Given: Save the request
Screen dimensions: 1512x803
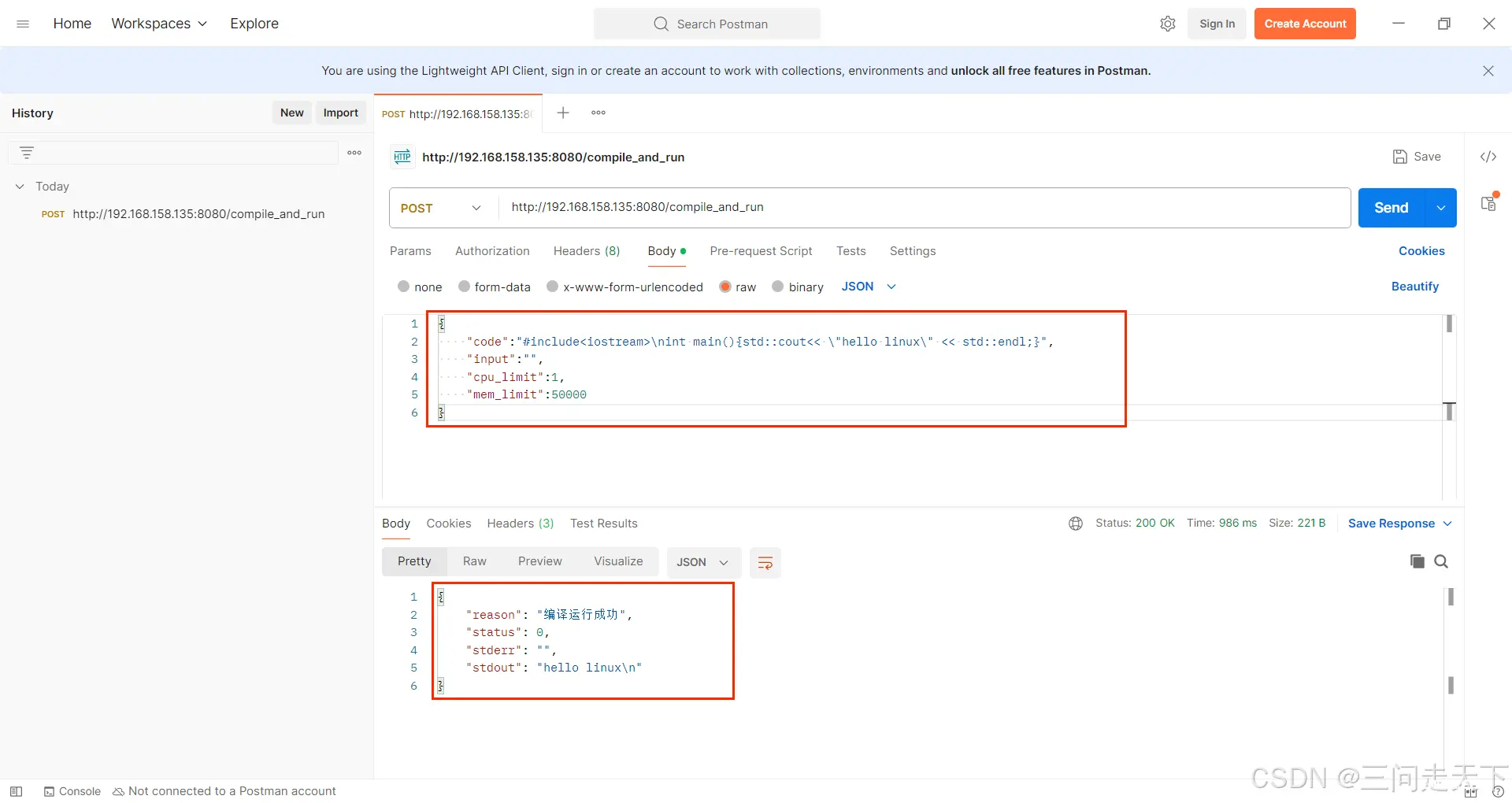Looking at the screenshot, I should [1417, 157].
